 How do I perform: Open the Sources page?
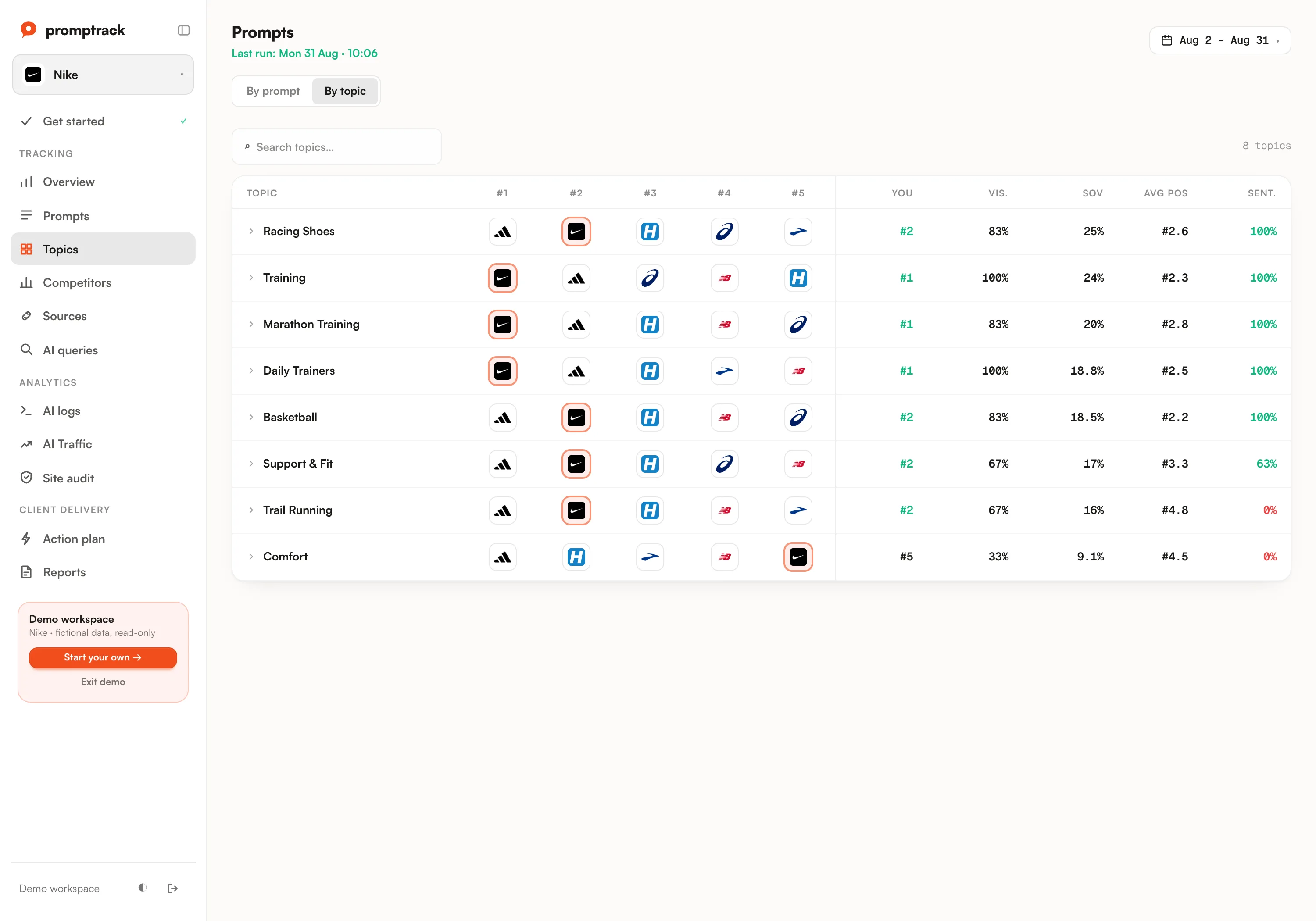coord(103,316)
